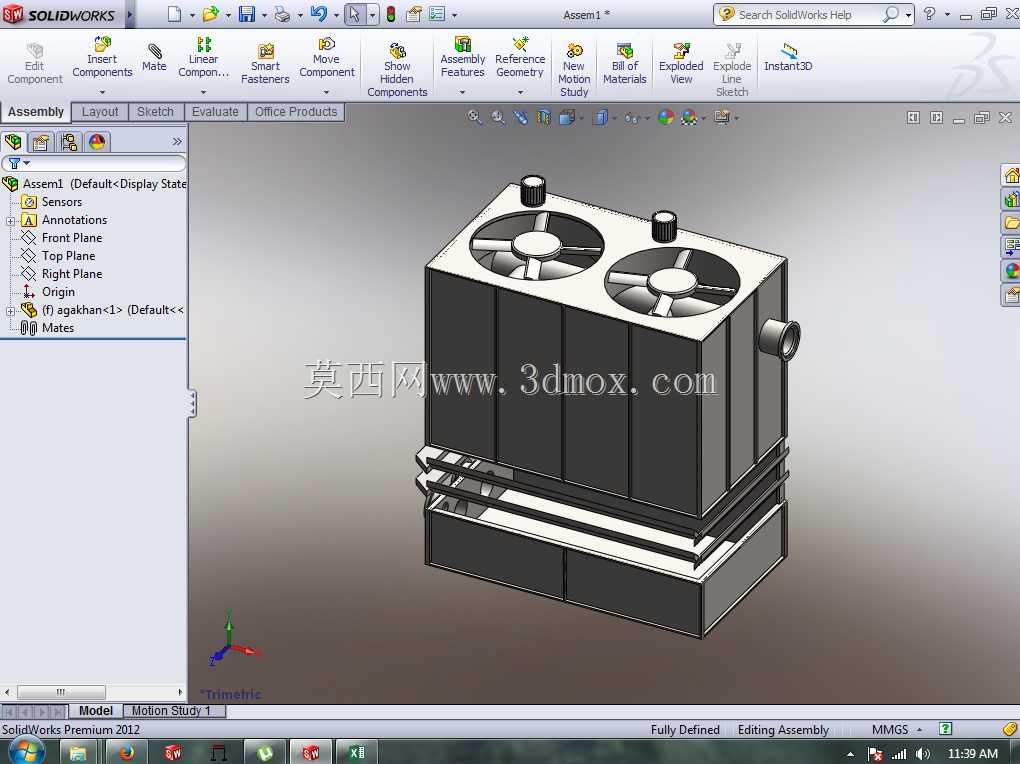Viewport: 1020px width, 764px height.
Task: Expand the agakhan<1> component node
Action: tap(10, 311)
